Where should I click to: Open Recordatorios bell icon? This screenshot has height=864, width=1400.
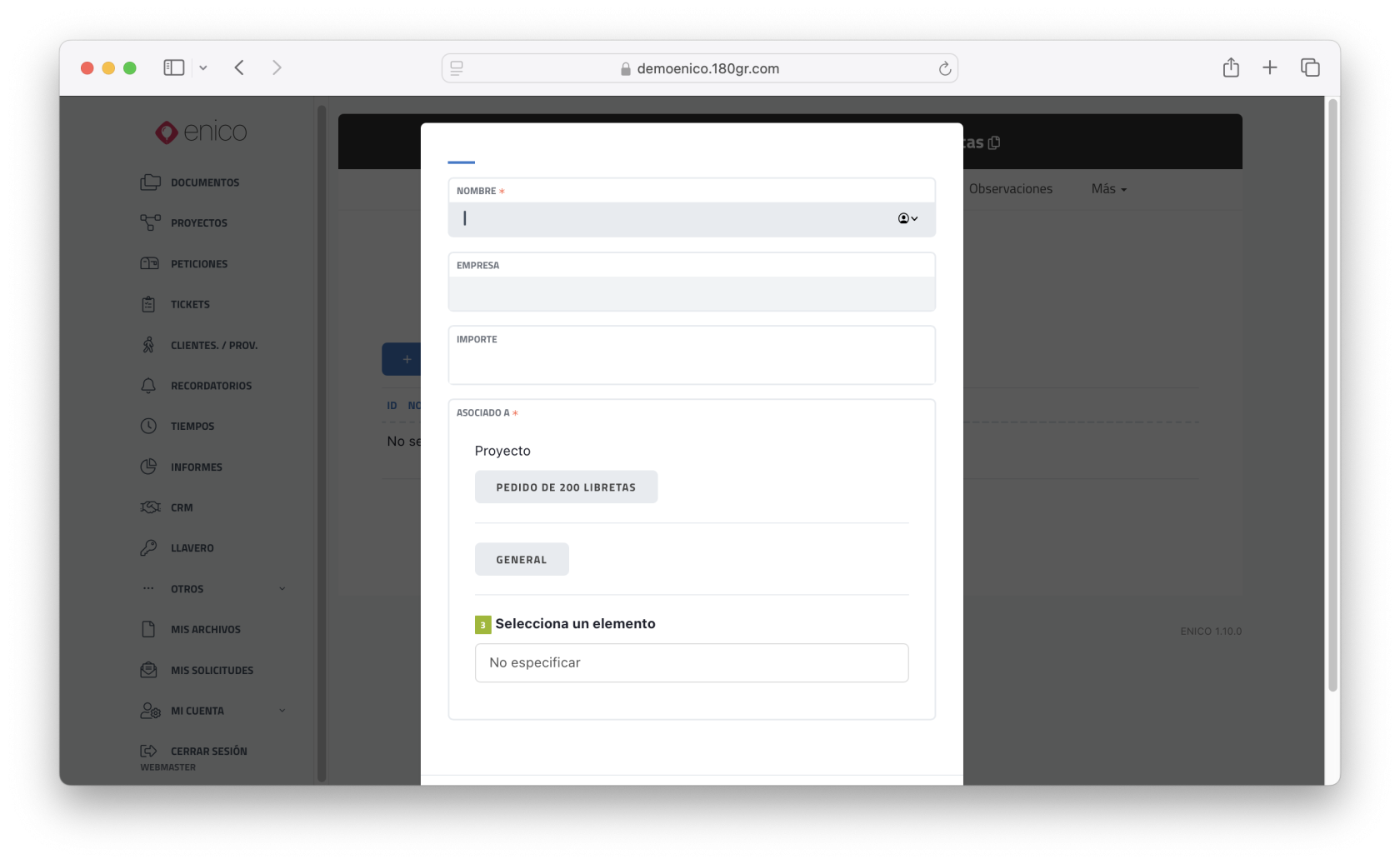148,386
